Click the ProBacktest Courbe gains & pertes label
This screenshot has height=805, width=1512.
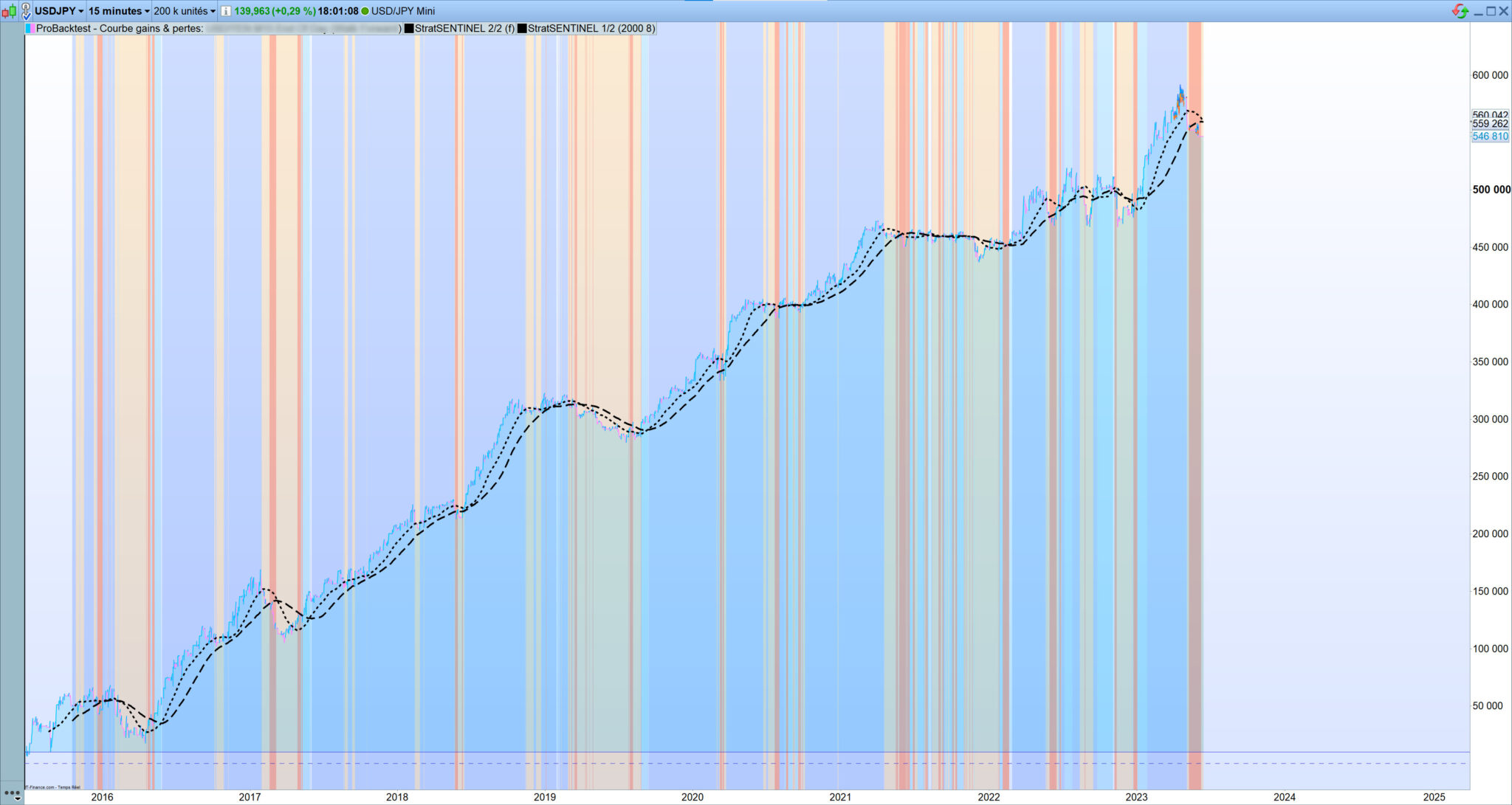pyautogui.click(x=120, y=29)
